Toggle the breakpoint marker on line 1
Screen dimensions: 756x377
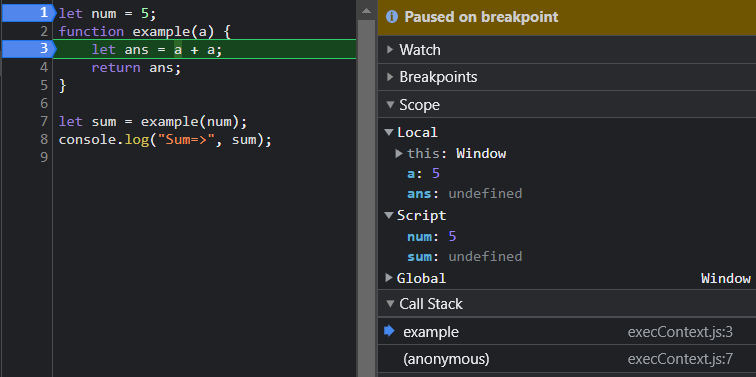(29, 13)
